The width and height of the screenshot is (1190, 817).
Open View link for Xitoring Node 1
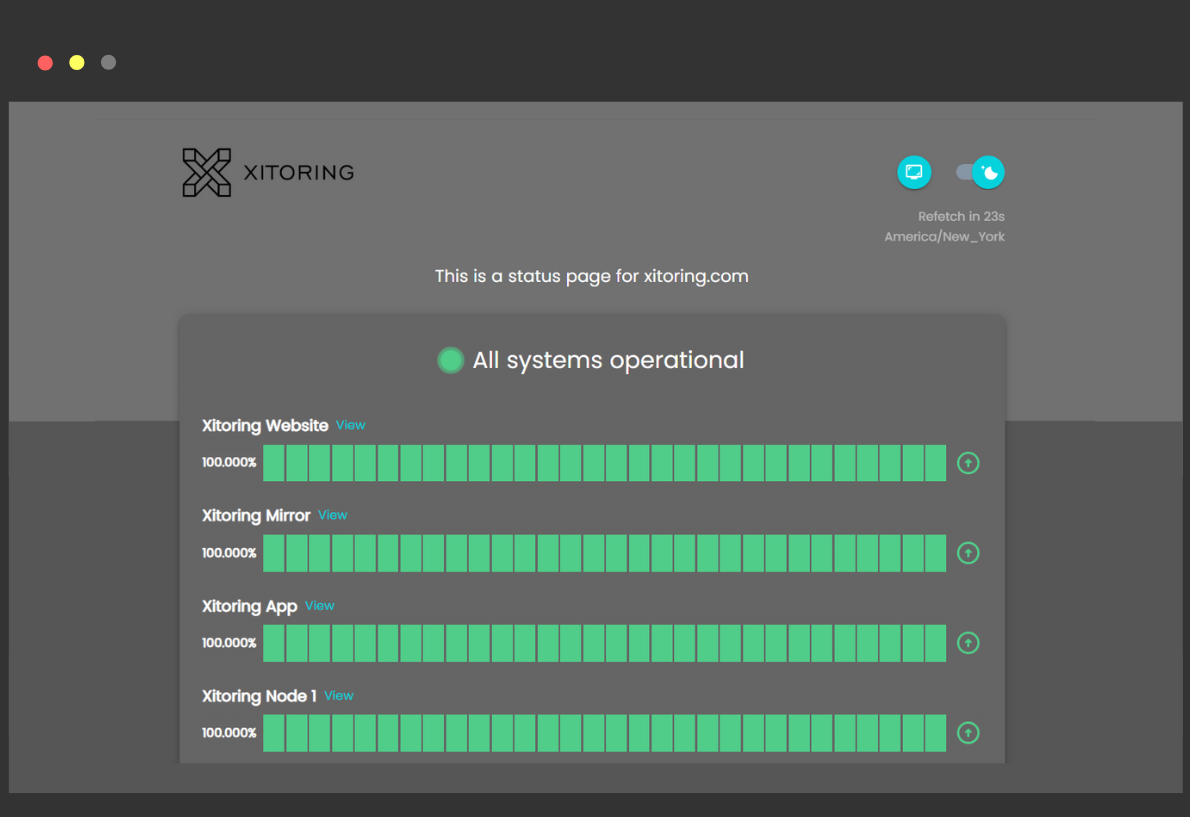(338, 696)
